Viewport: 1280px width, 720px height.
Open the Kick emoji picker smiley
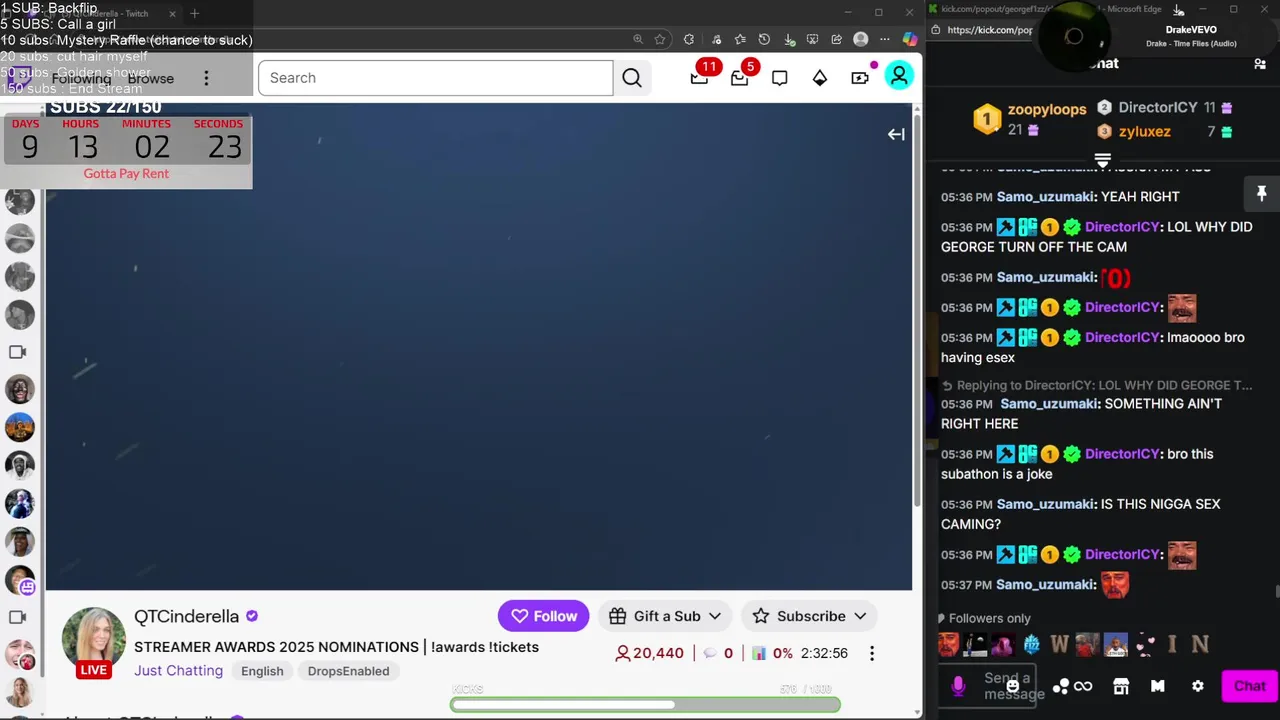pyautogui.click(x=1013, y=687)
